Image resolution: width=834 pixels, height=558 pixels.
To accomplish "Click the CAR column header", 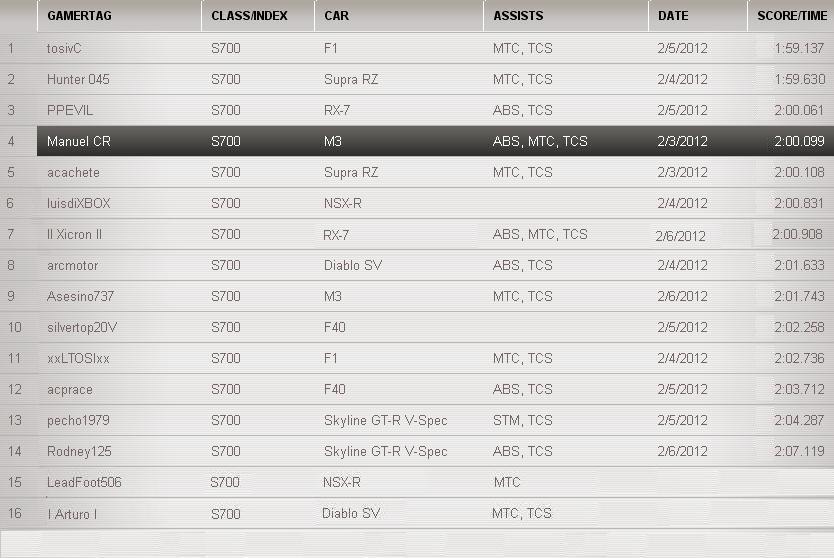I will (335, 16).
